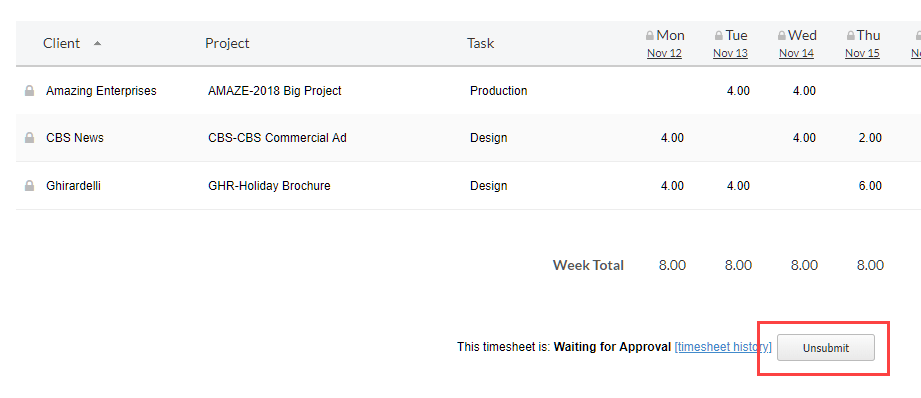
Task: View the timesheet history link
Action: (x=723, y=347)
